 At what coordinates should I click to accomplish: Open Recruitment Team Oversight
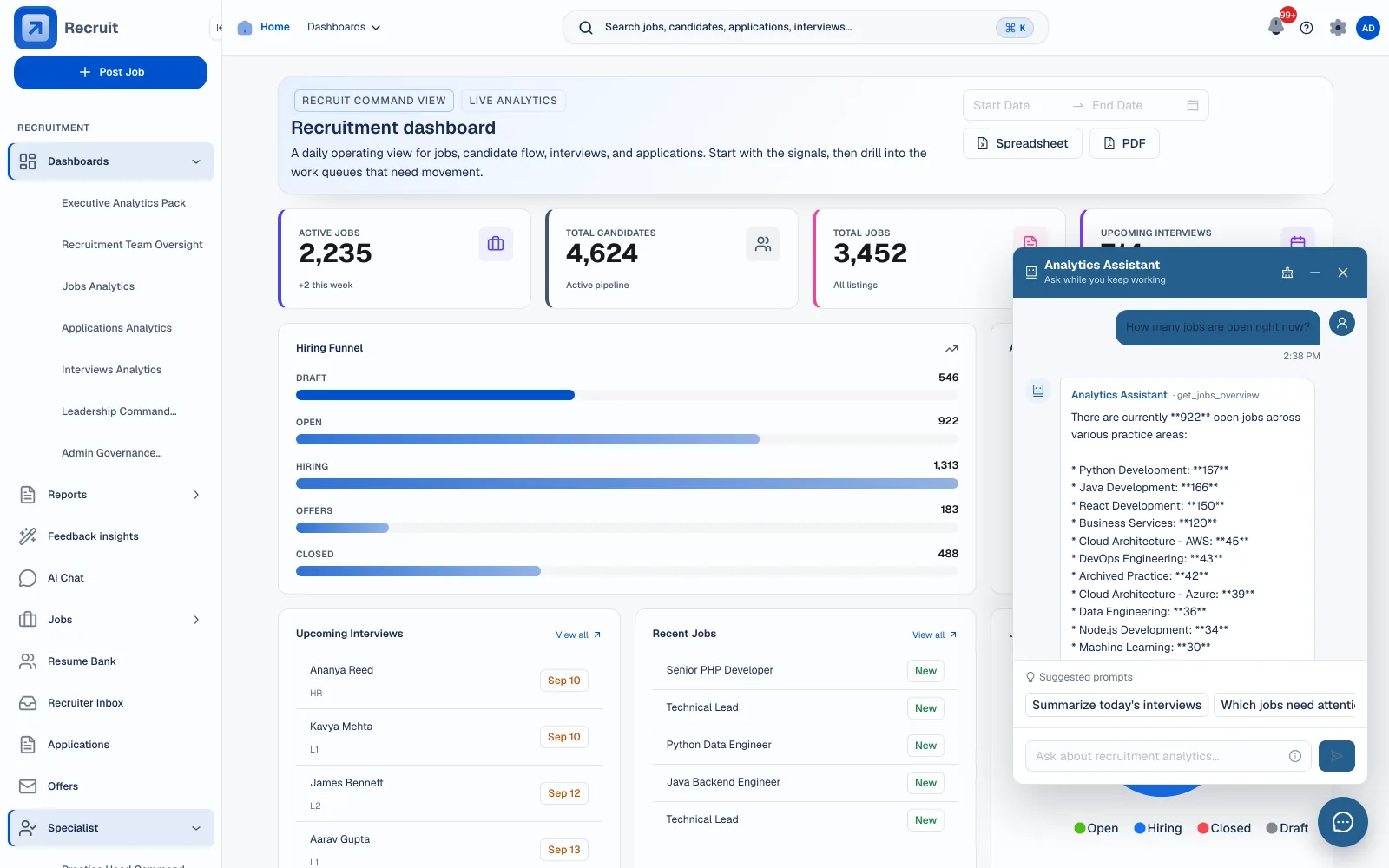[x=132, y=245]
